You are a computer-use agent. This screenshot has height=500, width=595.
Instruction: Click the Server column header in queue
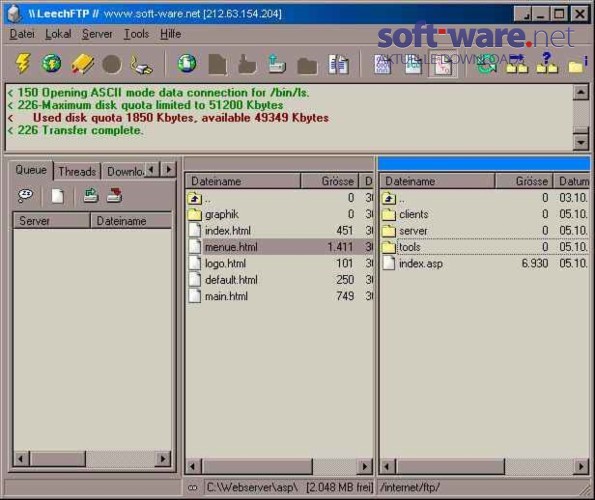coord(52,221)
